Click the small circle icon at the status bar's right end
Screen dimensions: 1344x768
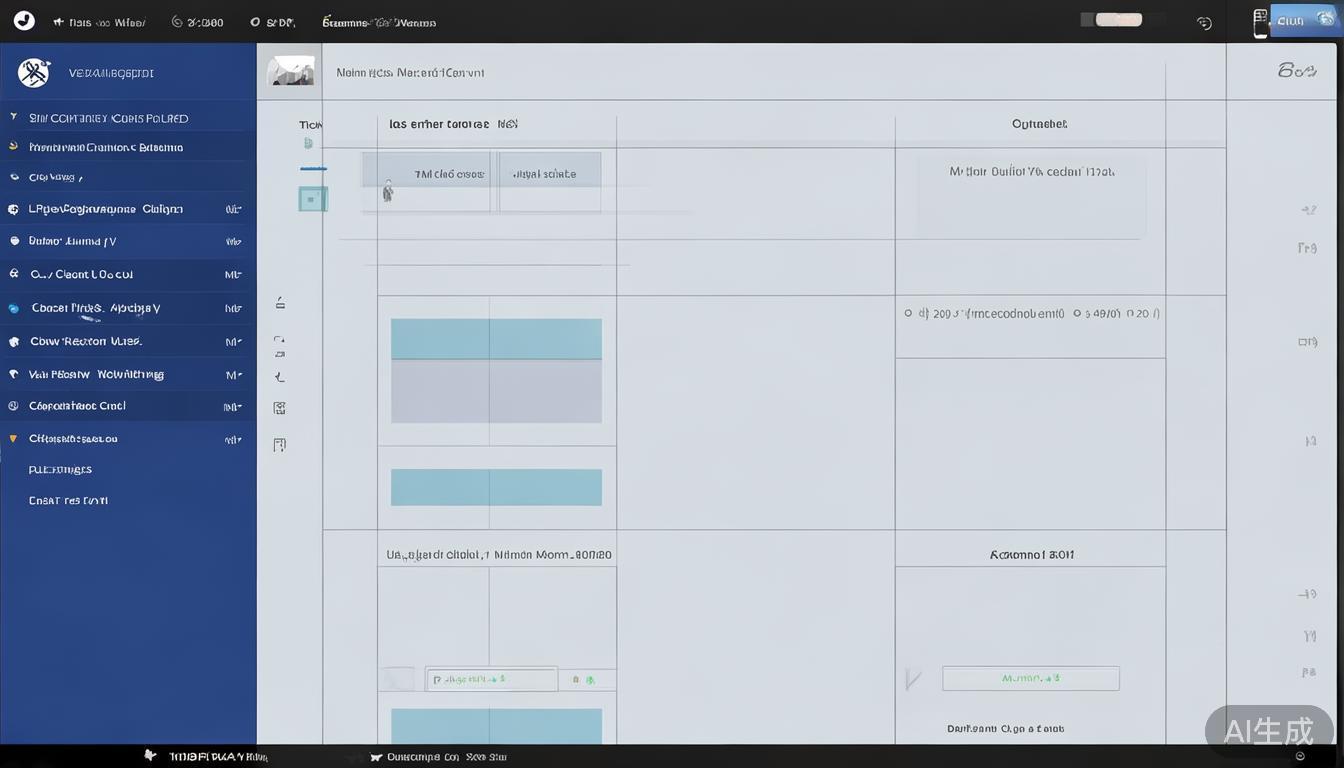(x=1300, y=757)
